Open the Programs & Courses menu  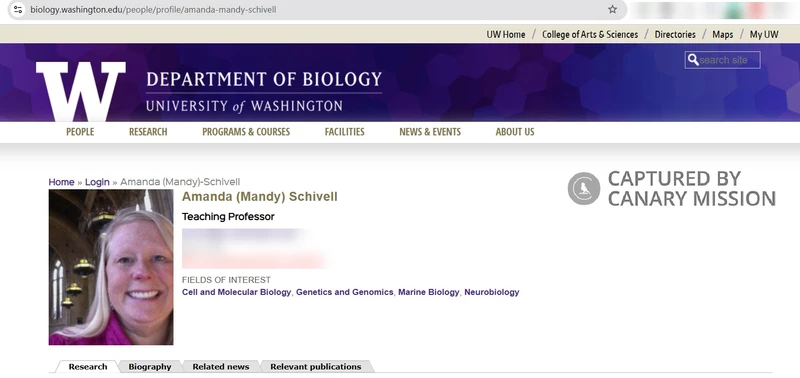coord(246,132)
